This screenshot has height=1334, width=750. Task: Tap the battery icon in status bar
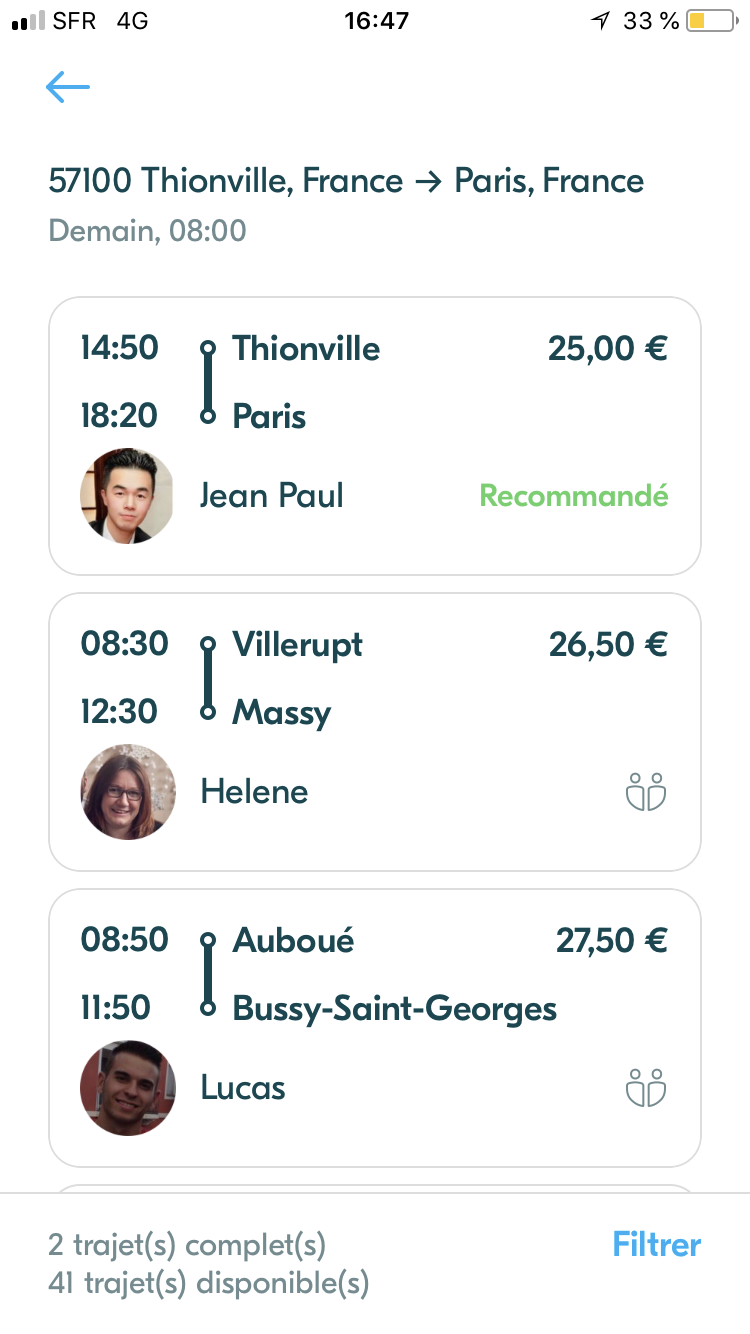click(710, 21)
